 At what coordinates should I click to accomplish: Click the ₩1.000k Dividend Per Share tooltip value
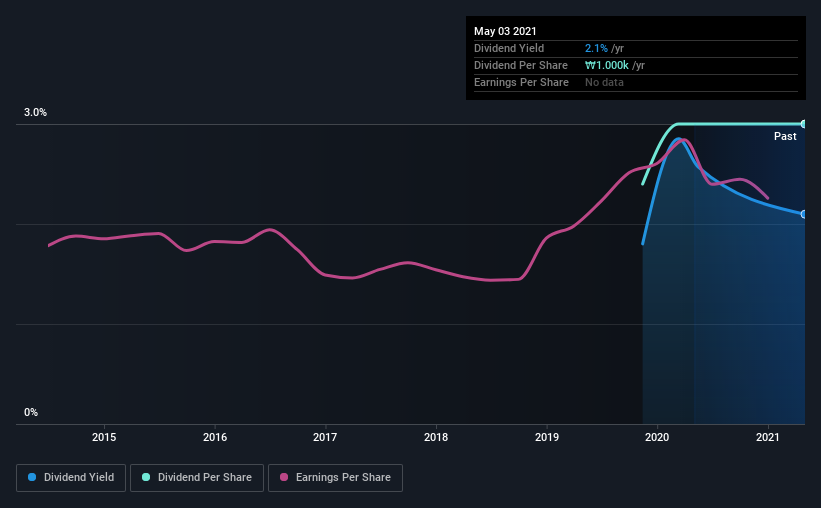point(608,65)
